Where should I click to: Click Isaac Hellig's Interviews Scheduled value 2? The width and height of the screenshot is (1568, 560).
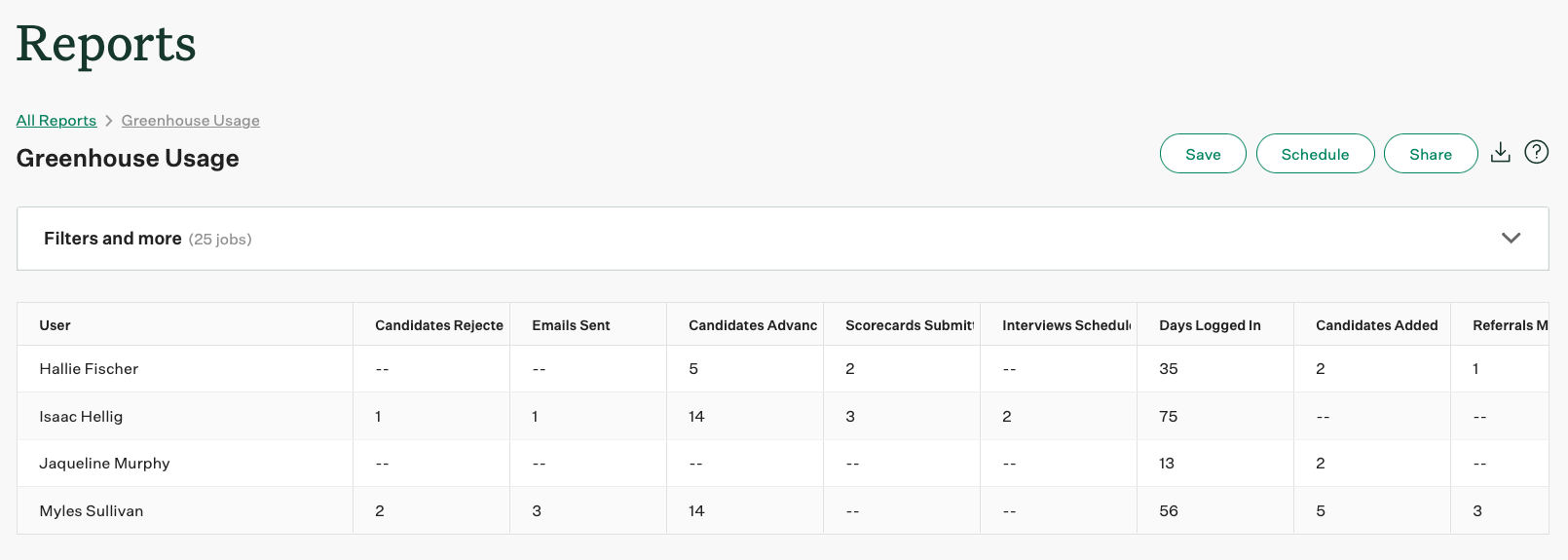[1007, 417]
